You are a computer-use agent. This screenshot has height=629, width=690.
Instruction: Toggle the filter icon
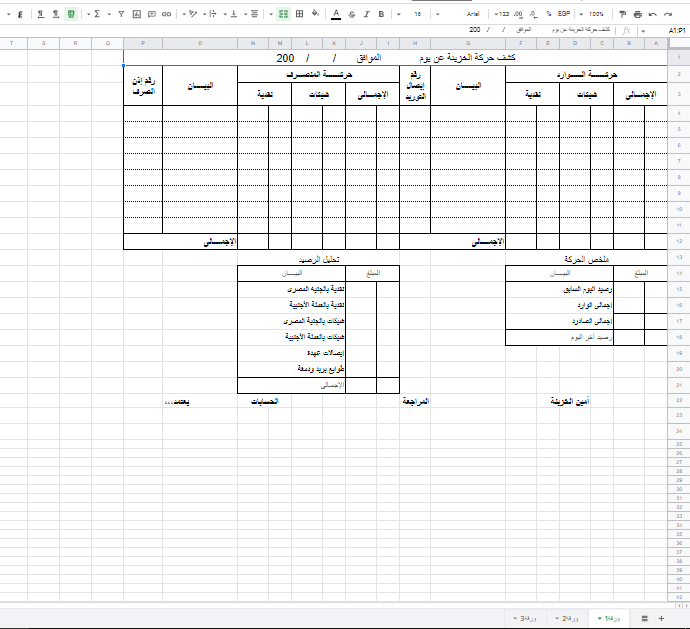click(121, 15)
